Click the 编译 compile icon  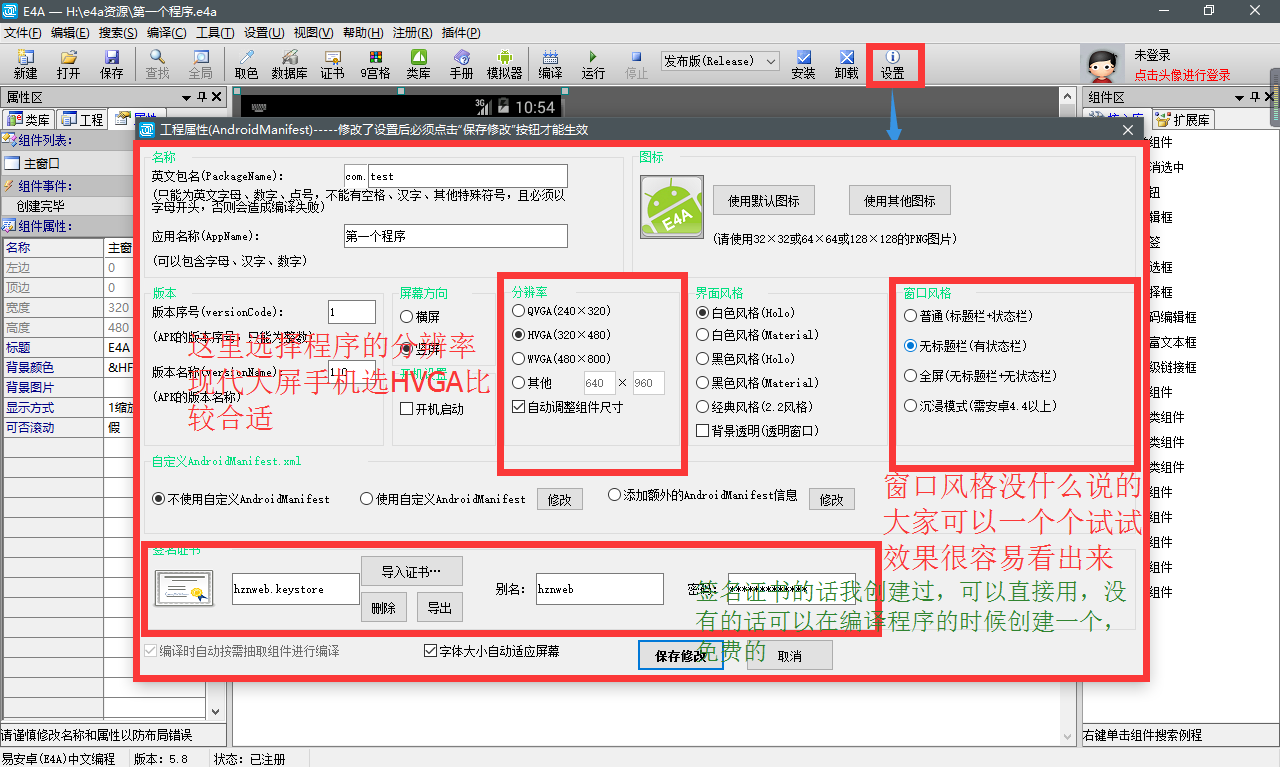pos(550,64)
